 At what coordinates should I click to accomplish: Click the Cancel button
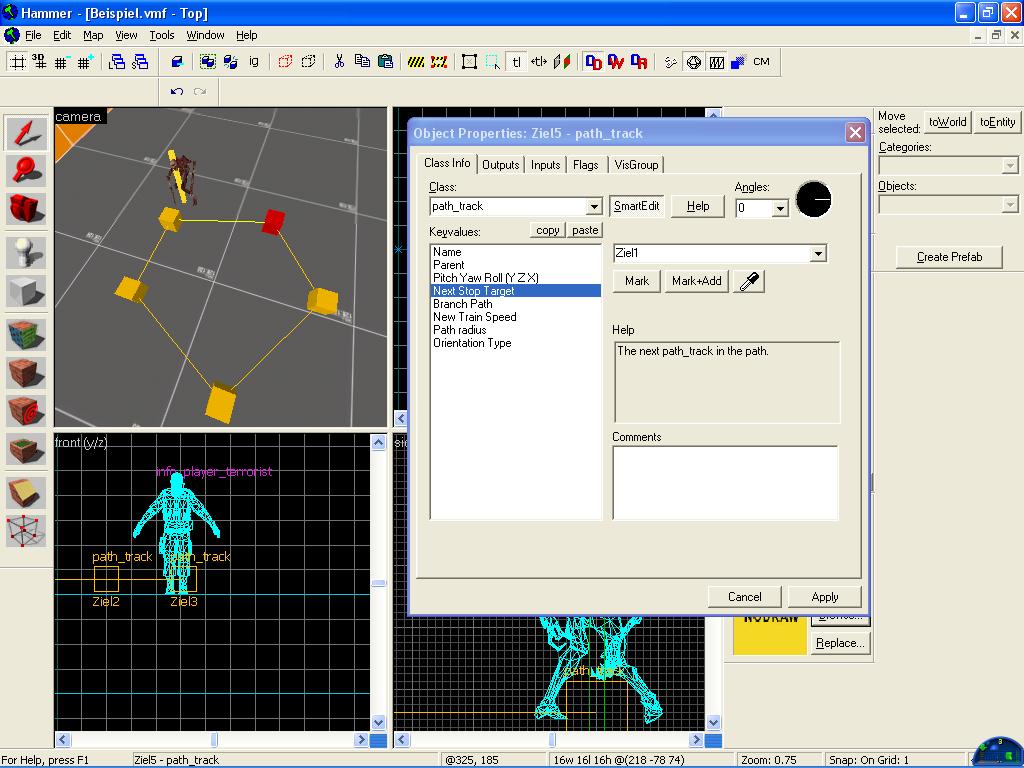(744, 597)
